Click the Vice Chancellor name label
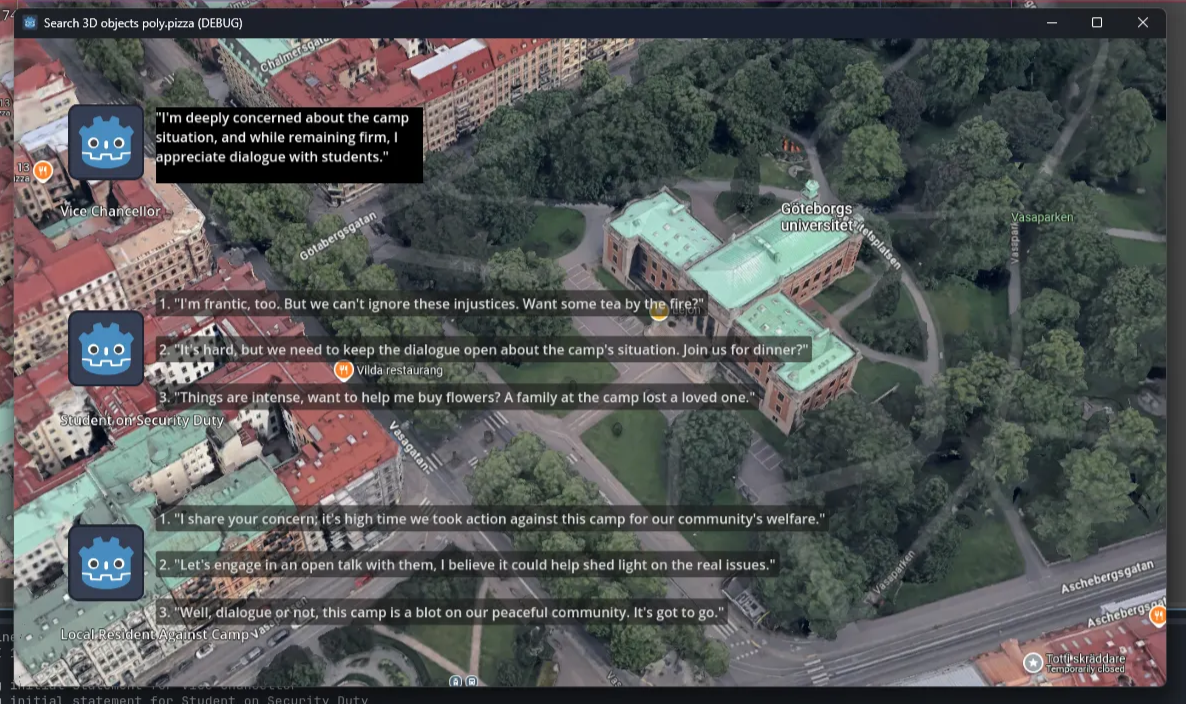Image resolution: width=1186 pixels, height=704 pixels. pyautogui.click(x=110, y=211)
